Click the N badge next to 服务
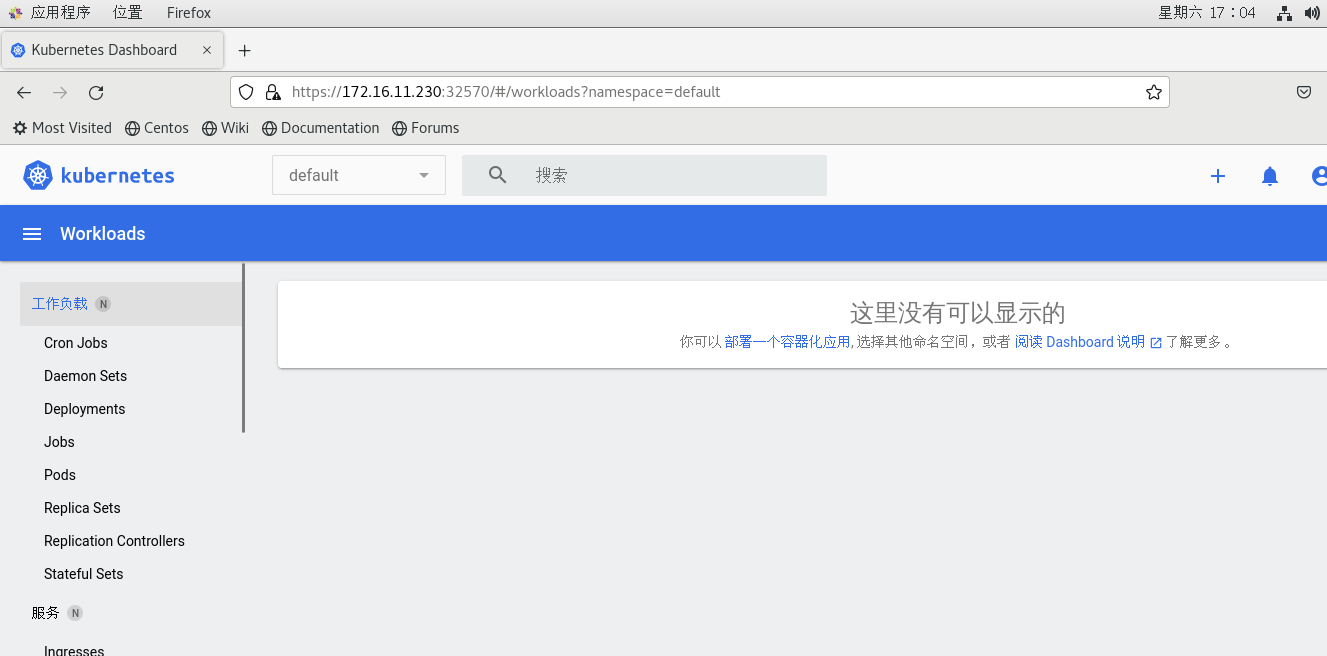The height and width of the screenshot is (656, 1327). click(75, 613)
